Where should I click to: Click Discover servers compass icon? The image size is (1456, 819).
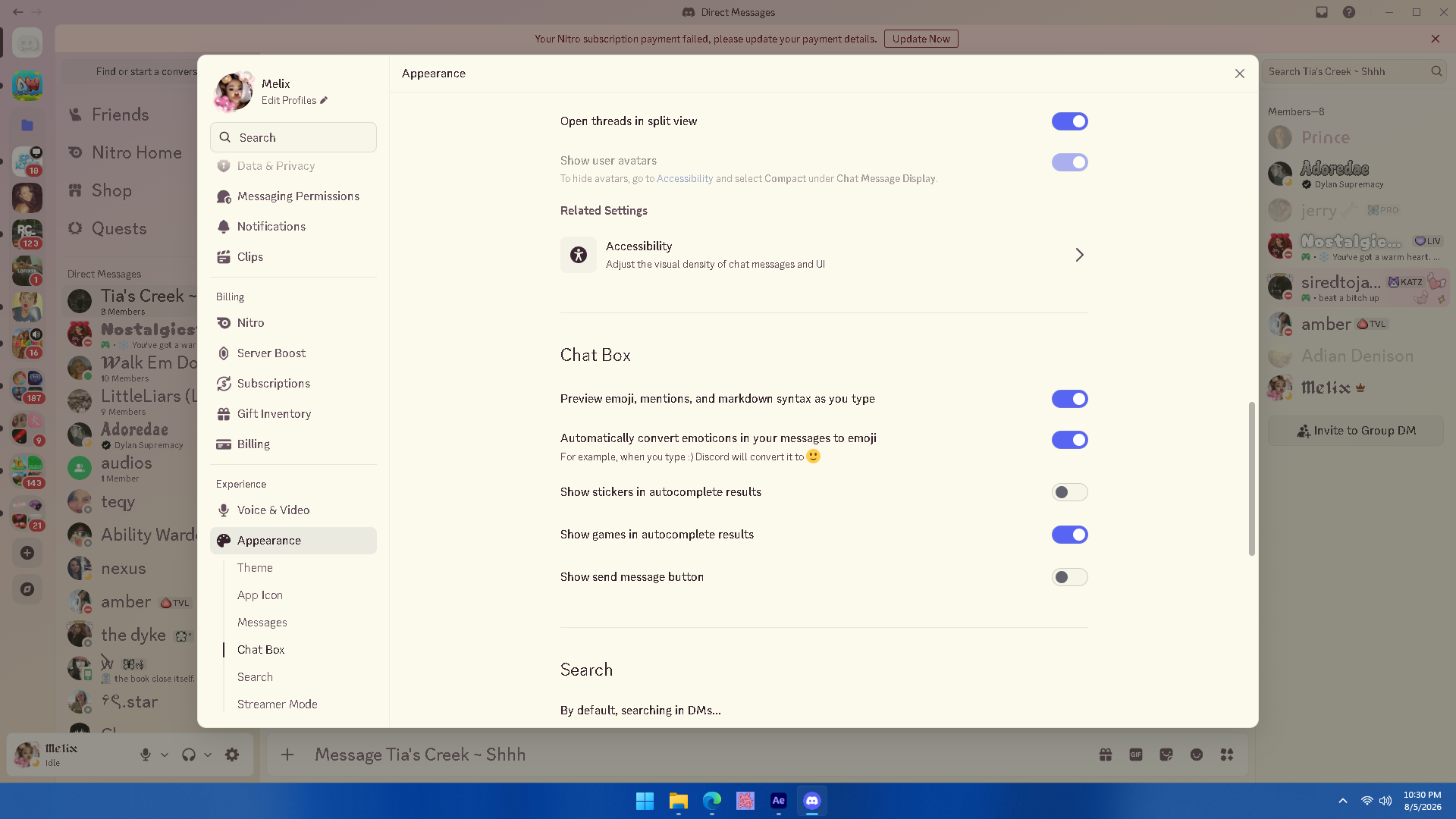27,589
